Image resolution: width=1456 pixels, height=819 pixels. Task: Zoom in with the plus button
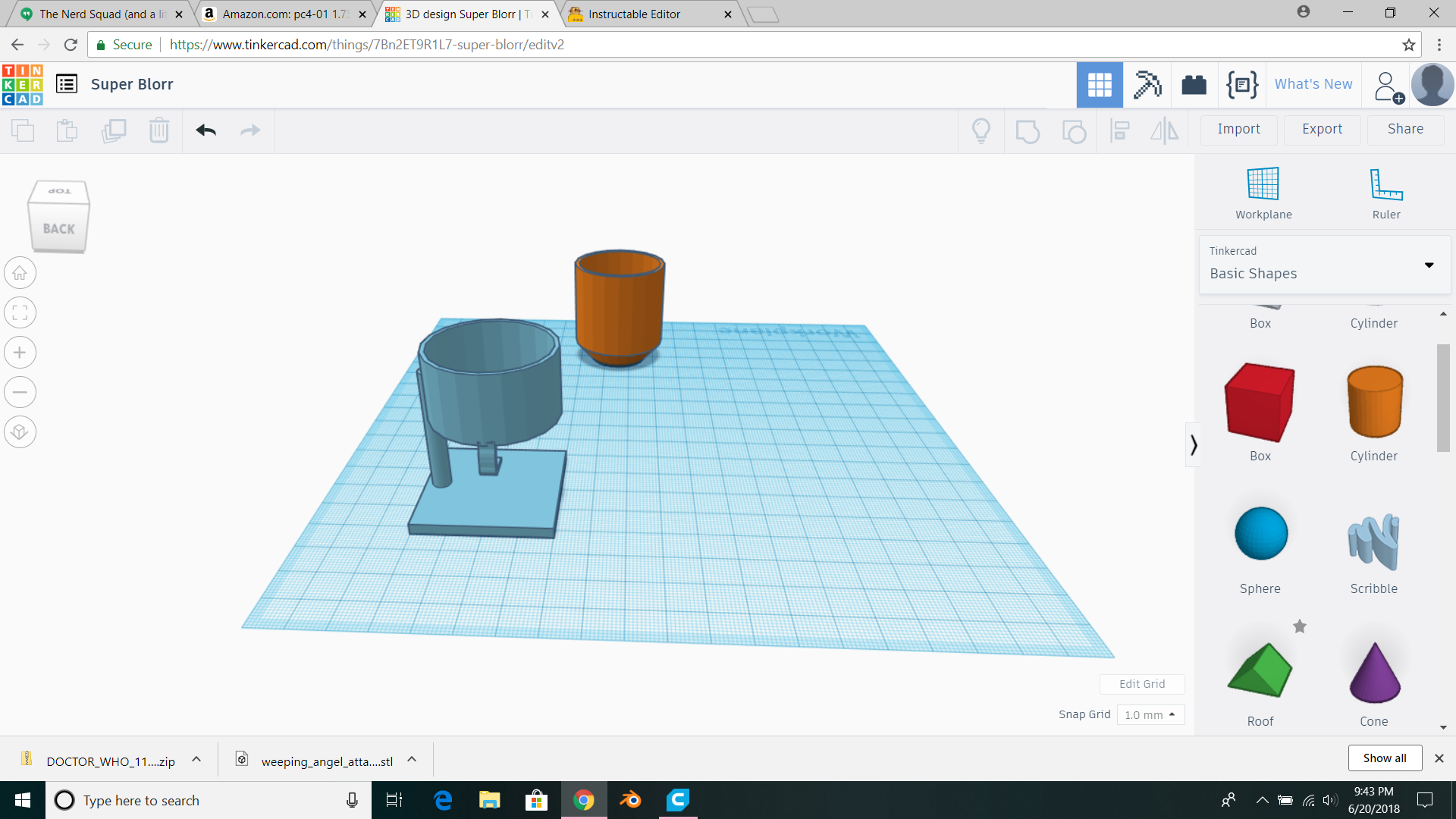[x=20, y=352]
